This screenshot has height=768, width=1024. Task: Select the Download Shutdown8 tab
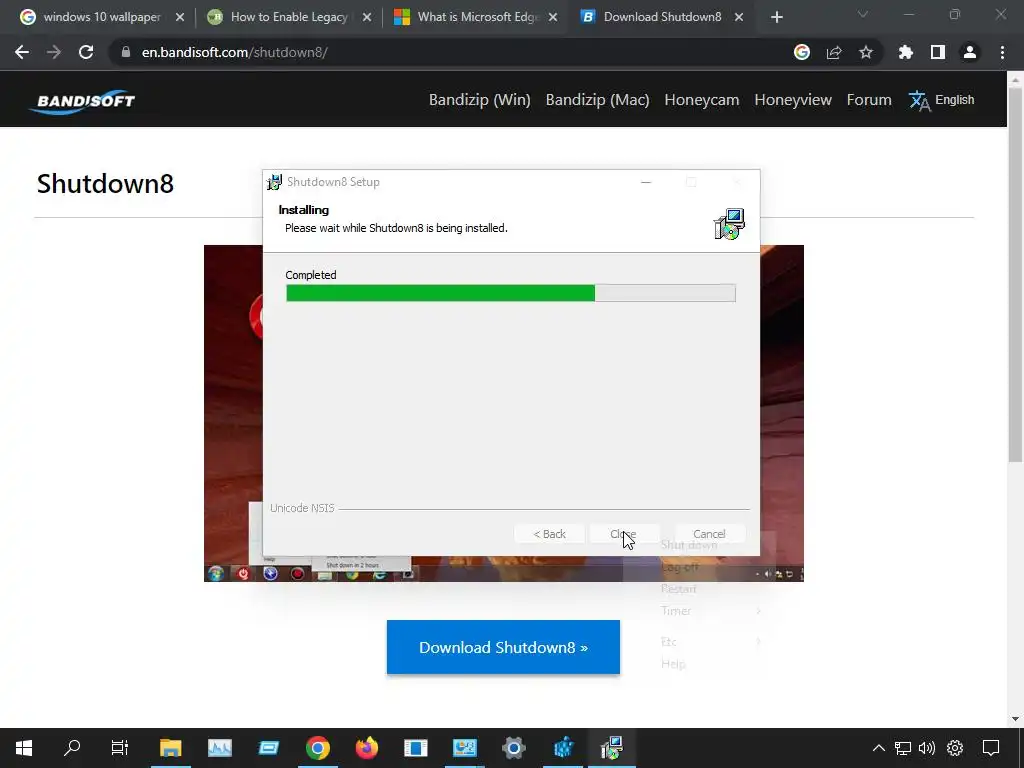(662, 17)
